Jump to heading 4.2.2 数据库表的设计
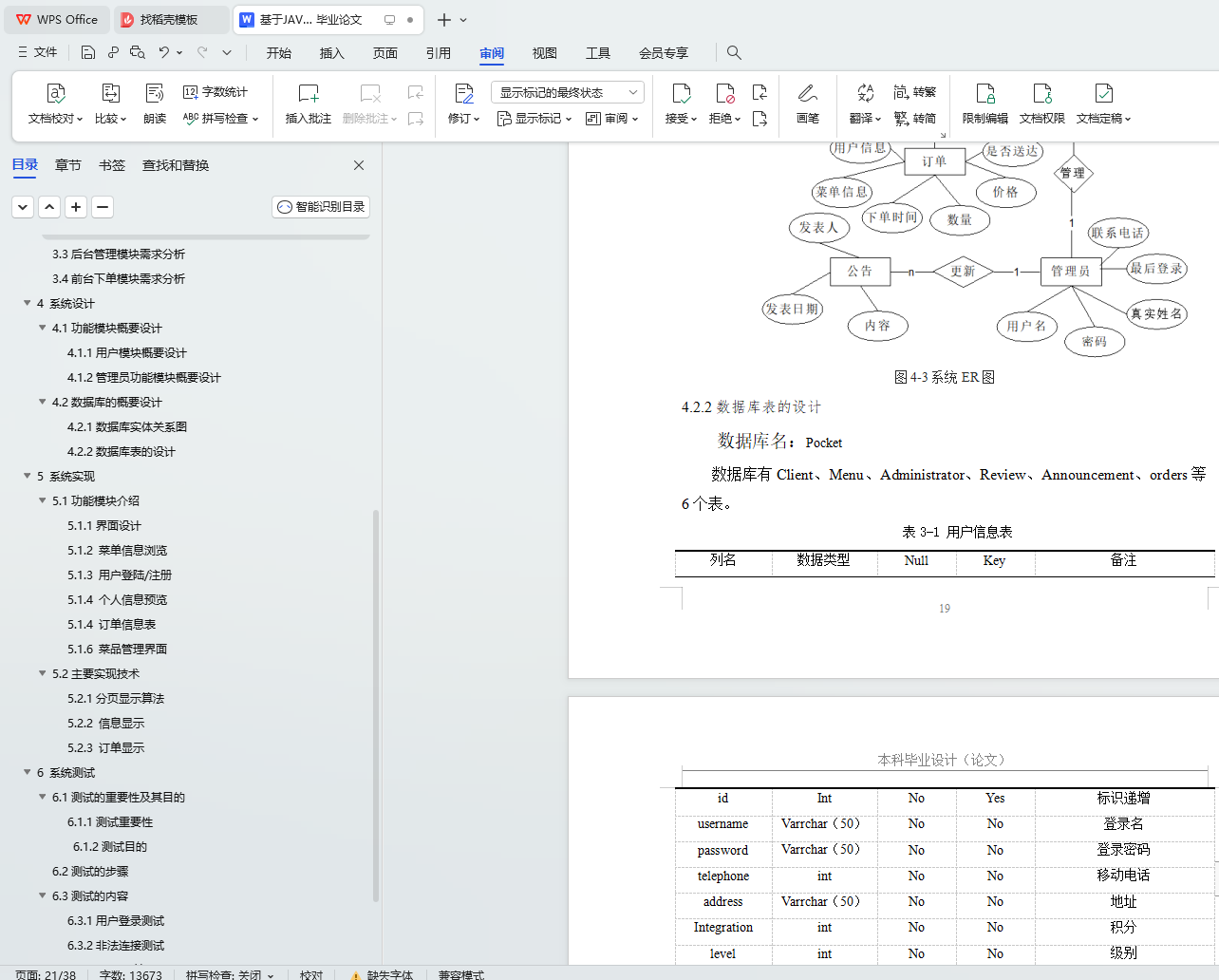The height and width of the screenshot is (980, 1219). (x=122, y=451)
